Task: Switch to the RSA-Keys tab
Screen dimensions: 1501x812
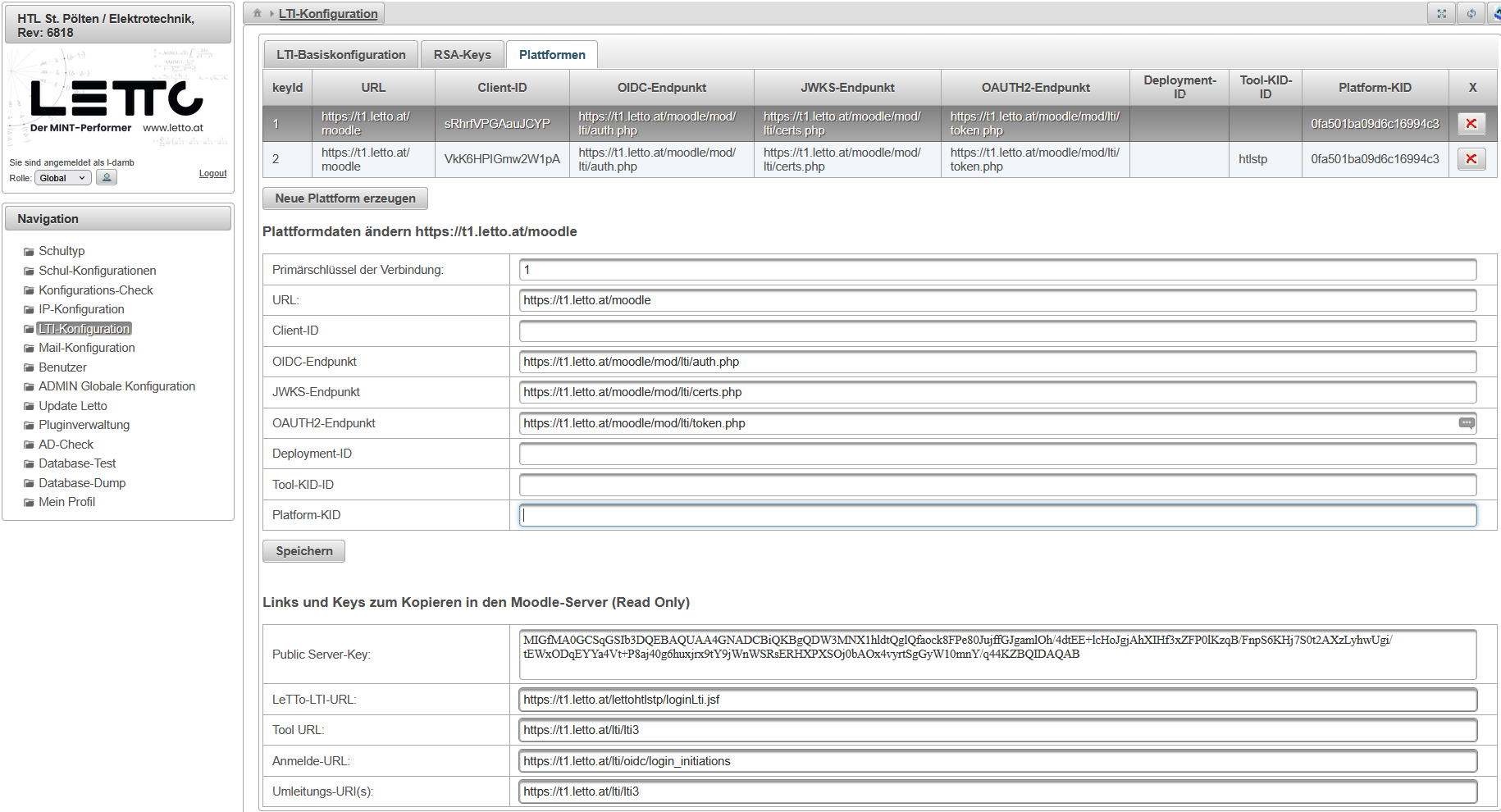Action: click(462, 55)
